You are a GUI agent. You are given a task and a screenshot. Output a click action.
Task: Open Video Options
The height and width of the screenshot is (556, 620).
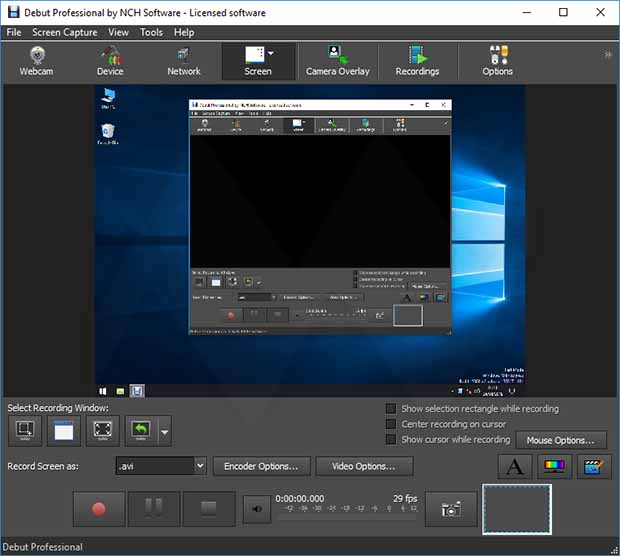click(x=364, y=466)
